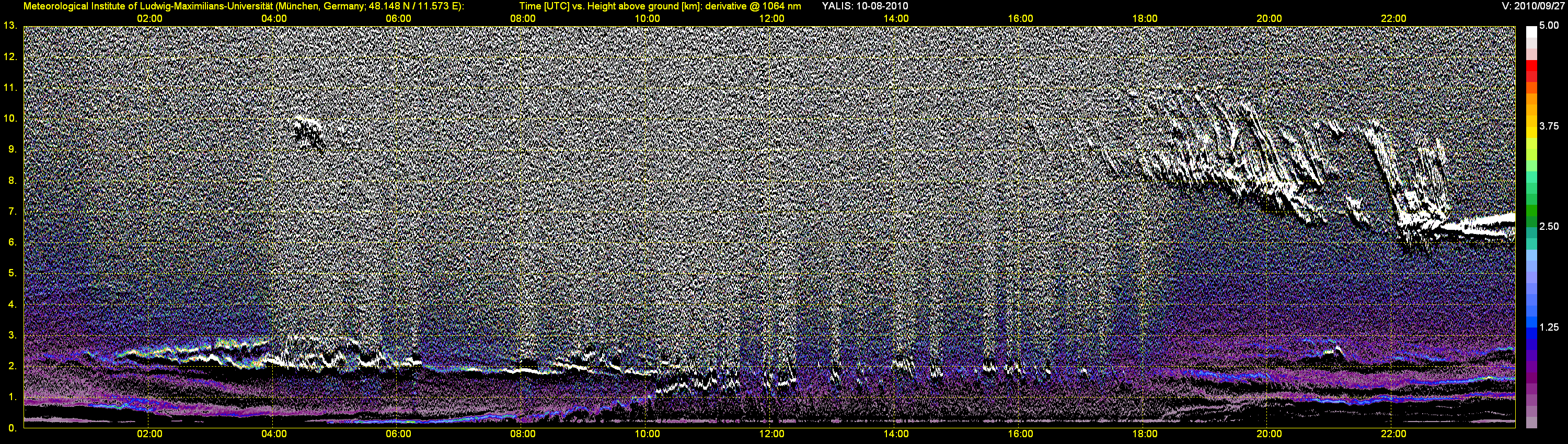Click the 16:00 label on the lower time axis
Screen dimensions: 1568x444
point(1020,434)
